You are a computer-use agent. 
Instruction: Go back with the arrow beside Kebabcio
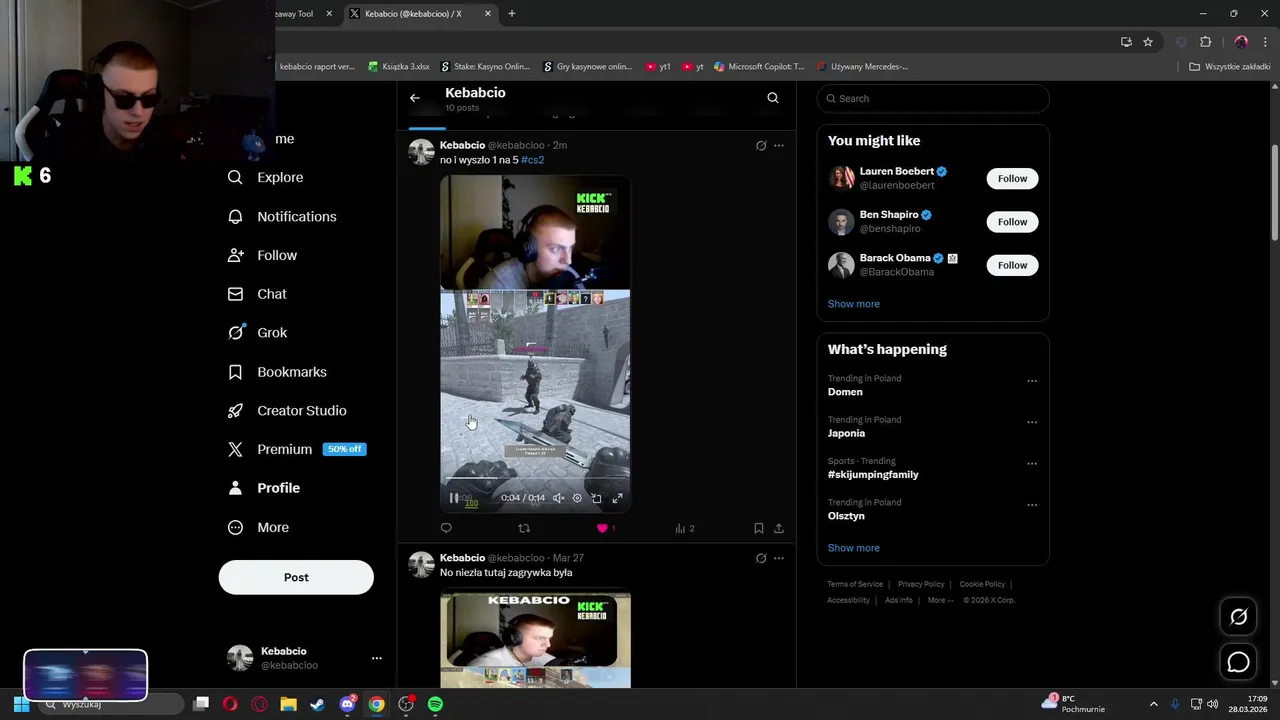coord(415,98)
